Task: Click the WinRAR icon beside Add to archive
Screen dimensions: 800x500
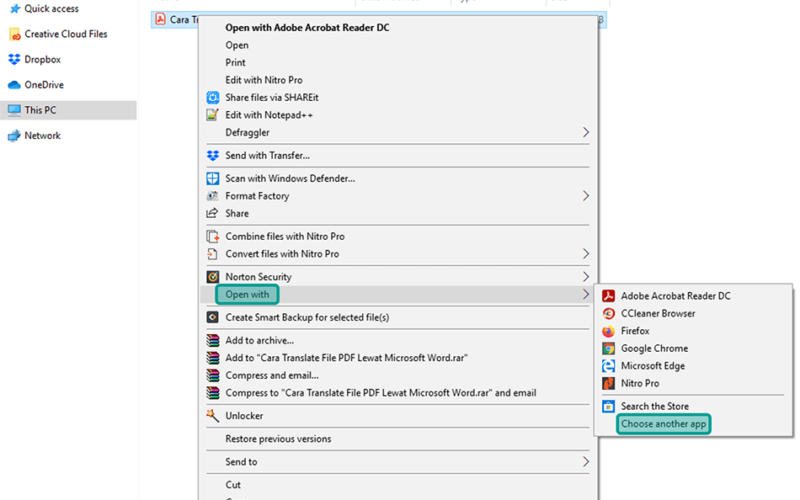Action: point(212,340)
